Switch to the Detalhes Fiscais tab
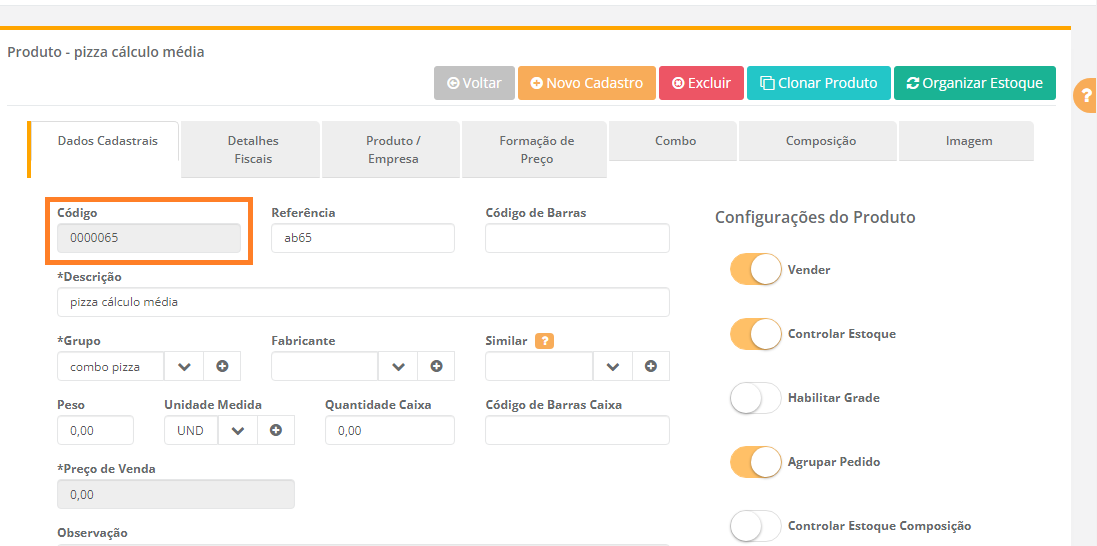This screenshot has height=546, width=1097. point(253,150)
